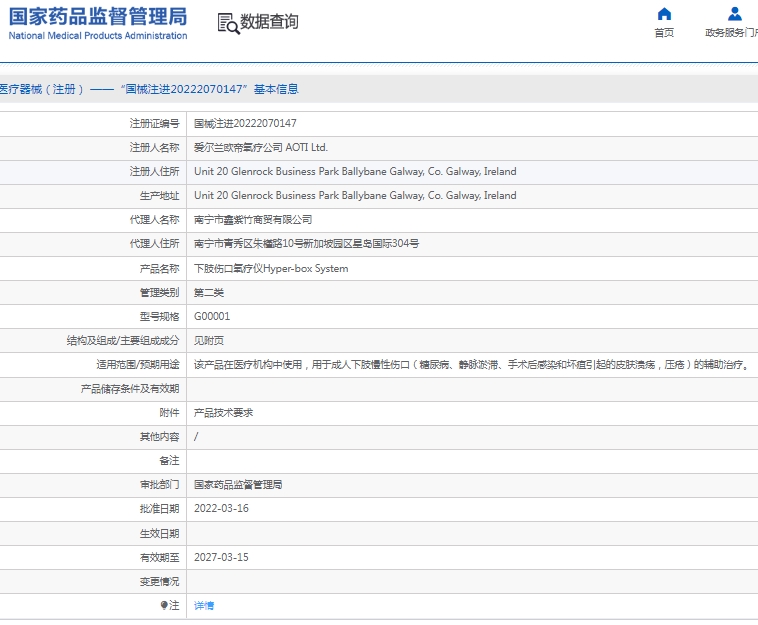The image size is (758, 625).
Task: Click 产品技术要求 attachment value
Action: click(x=223, y=413)
